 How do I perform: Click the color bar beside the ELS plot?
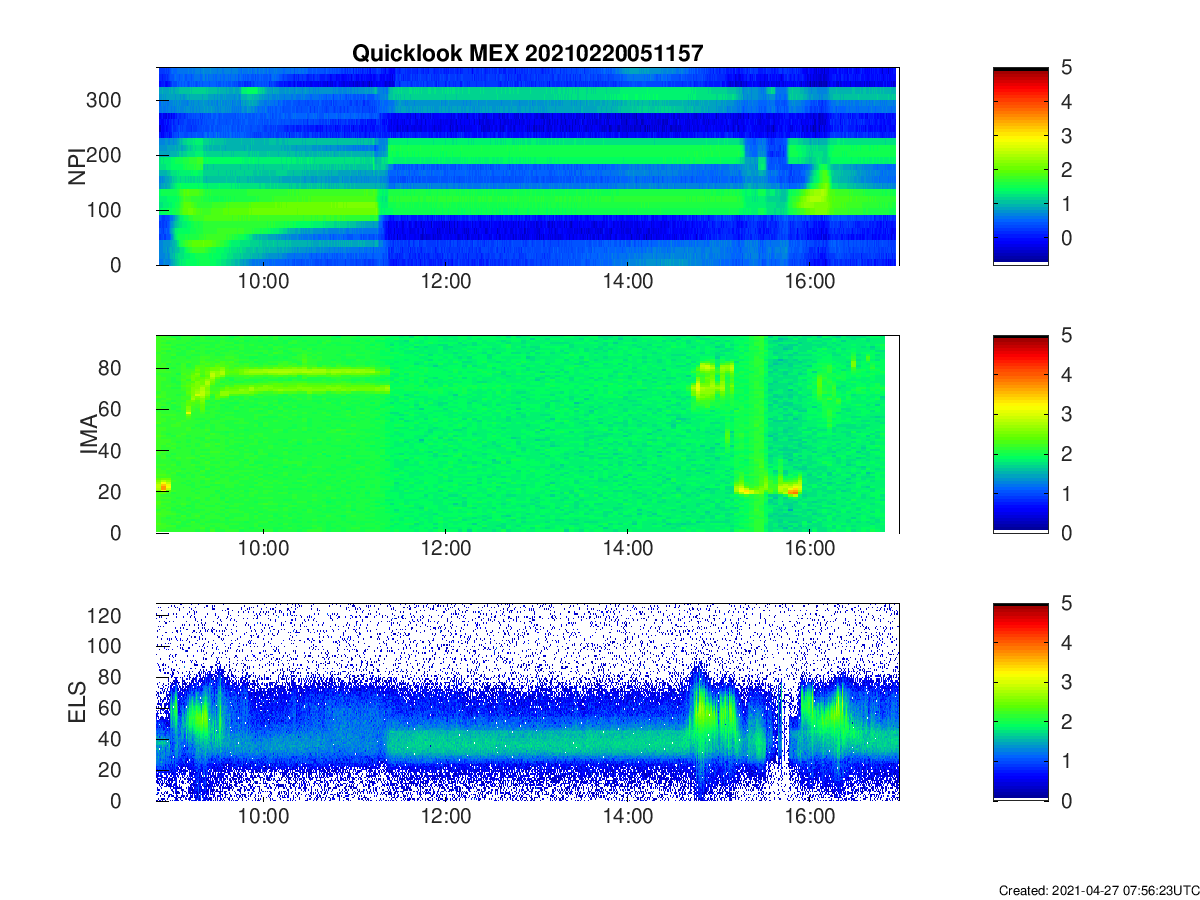coord(1021,702)
